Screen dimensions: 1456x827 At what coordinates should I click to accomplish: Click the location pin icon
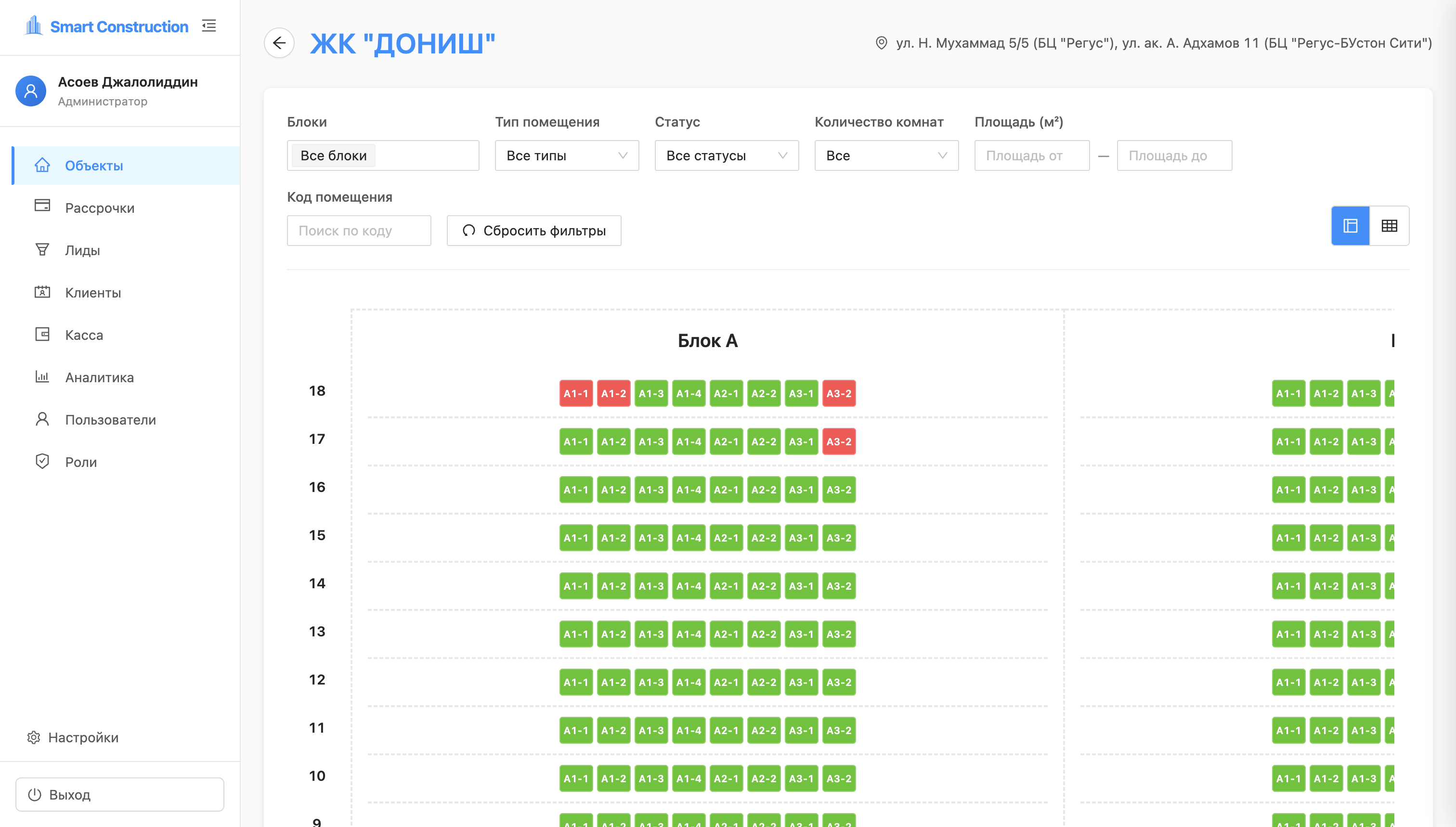coord(881,43)
